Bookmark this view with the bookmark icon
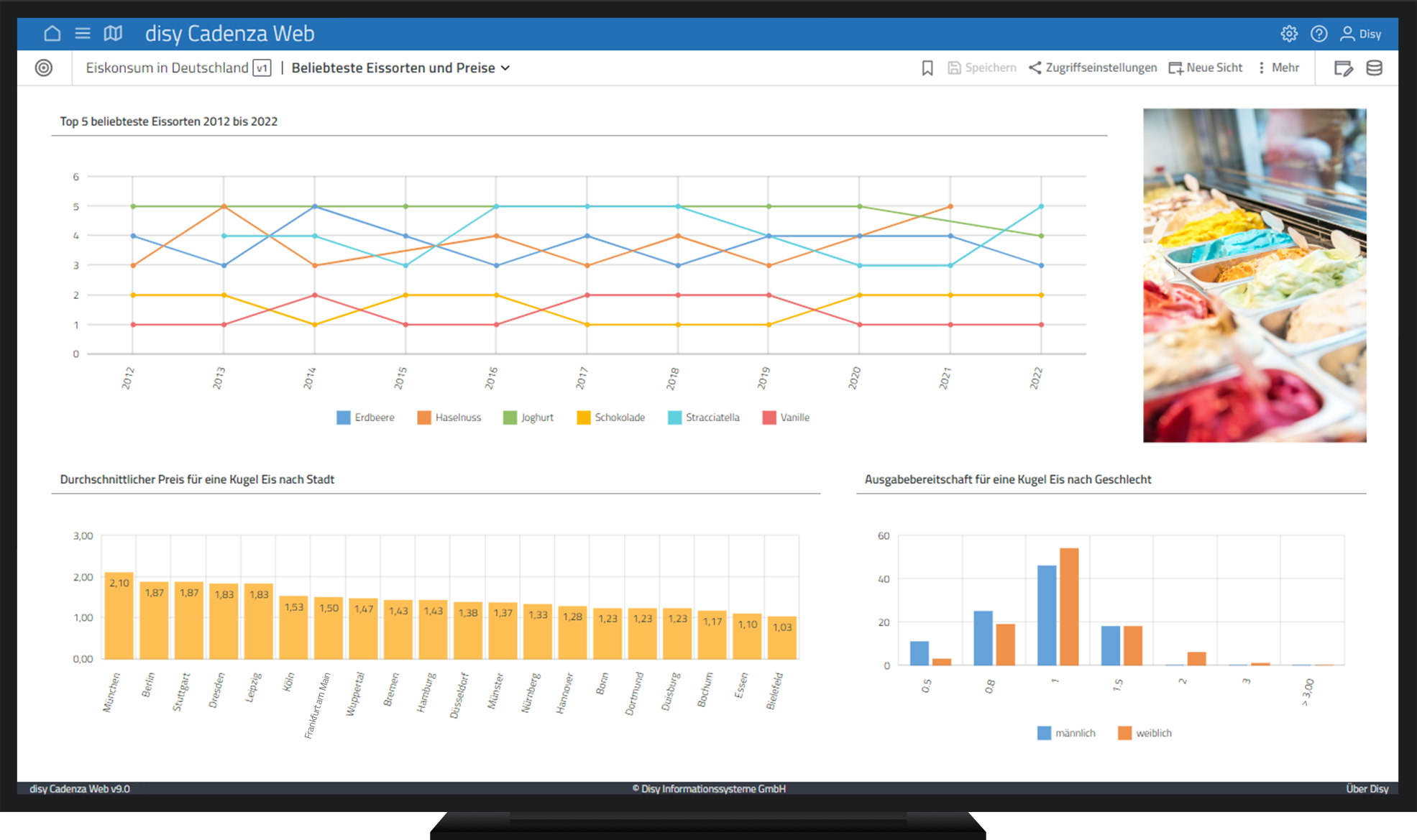This screenshot has width=1417, height=840. pos(927,68)
